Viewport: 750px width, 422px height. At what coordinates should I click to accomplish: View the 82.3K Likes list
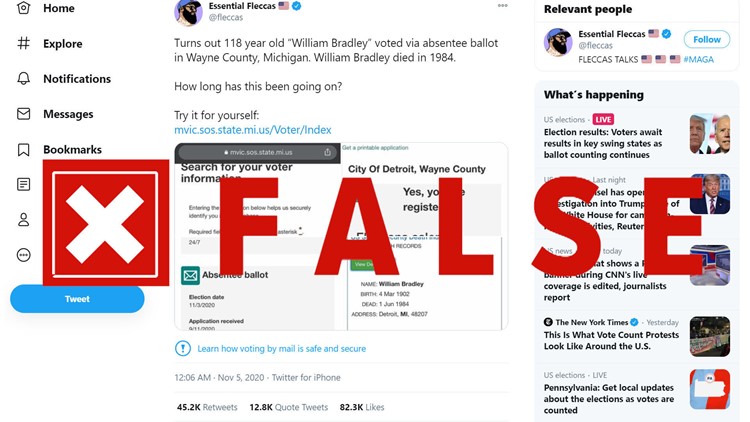362,407
